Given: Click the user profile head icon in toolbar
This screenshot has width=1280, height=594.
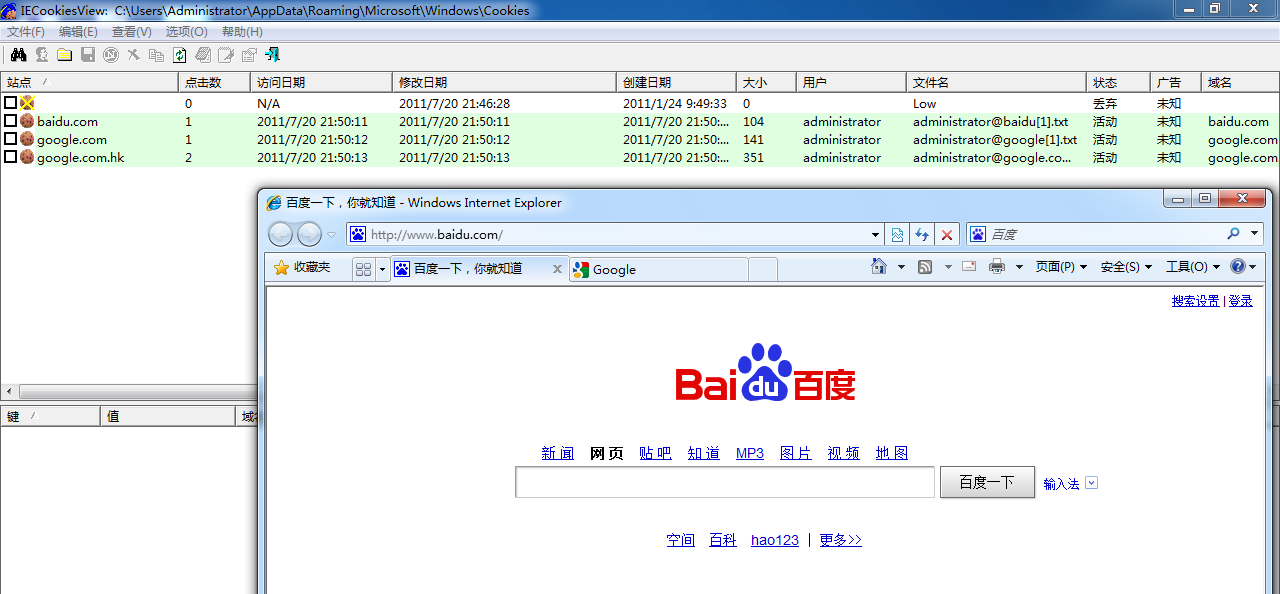Looking at the screenshot, I should [x=42, y=55].
